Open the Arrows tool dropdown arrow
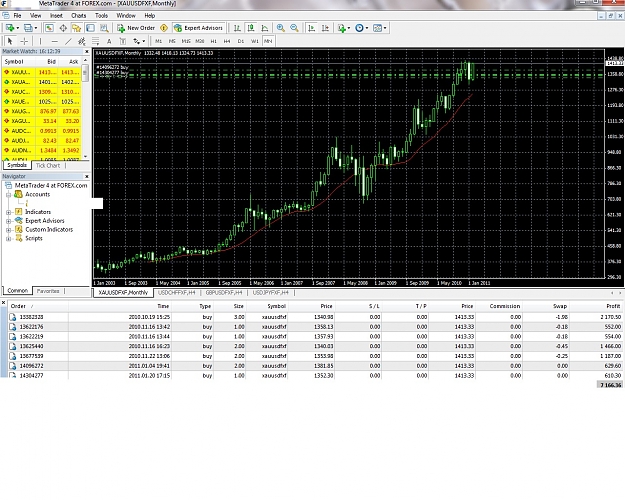The width and height of the screenshot is (625, 500). click(143, 41)
